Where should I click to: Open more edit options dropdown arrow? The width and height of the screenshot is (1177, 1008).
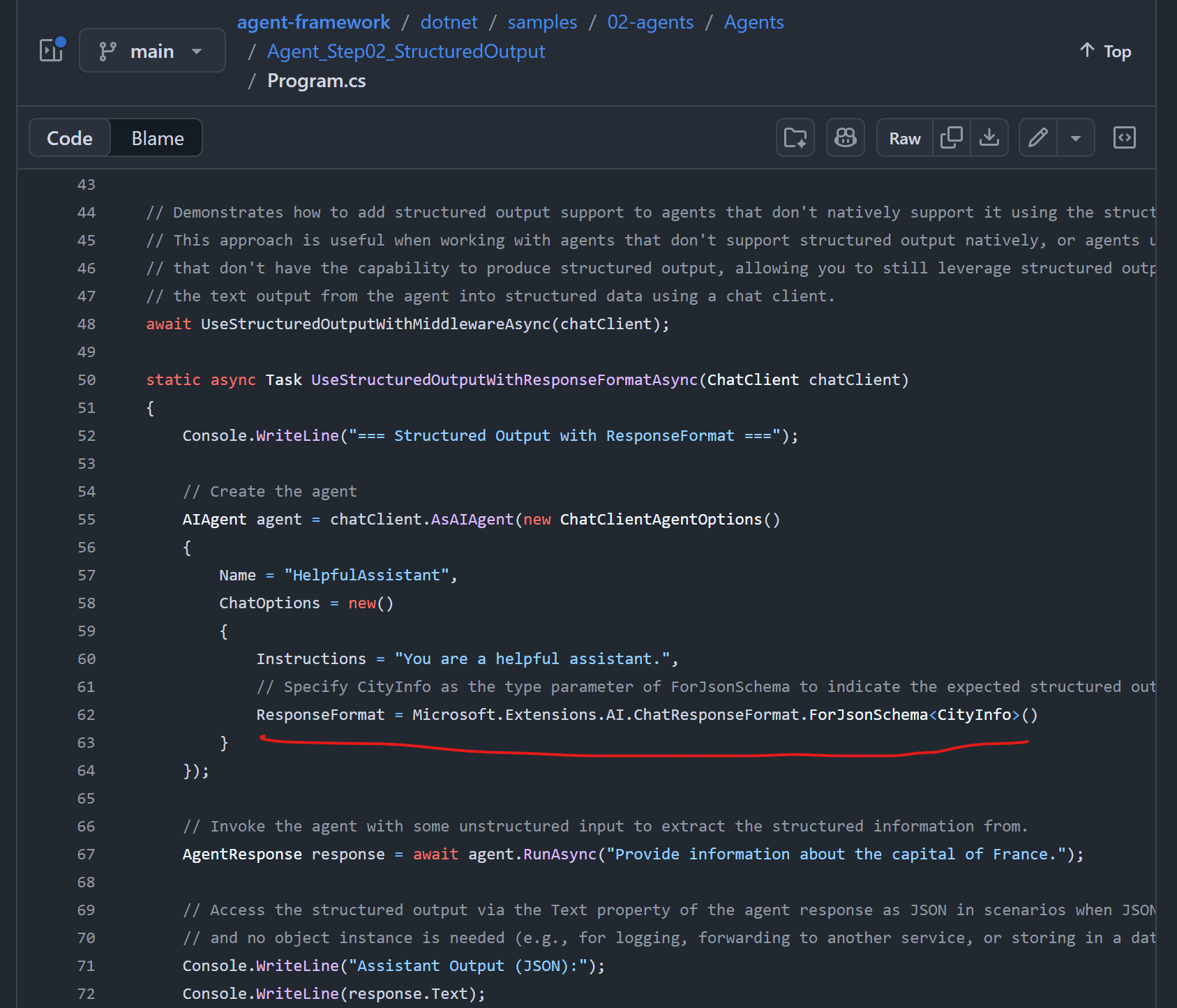pos(1076,138)
